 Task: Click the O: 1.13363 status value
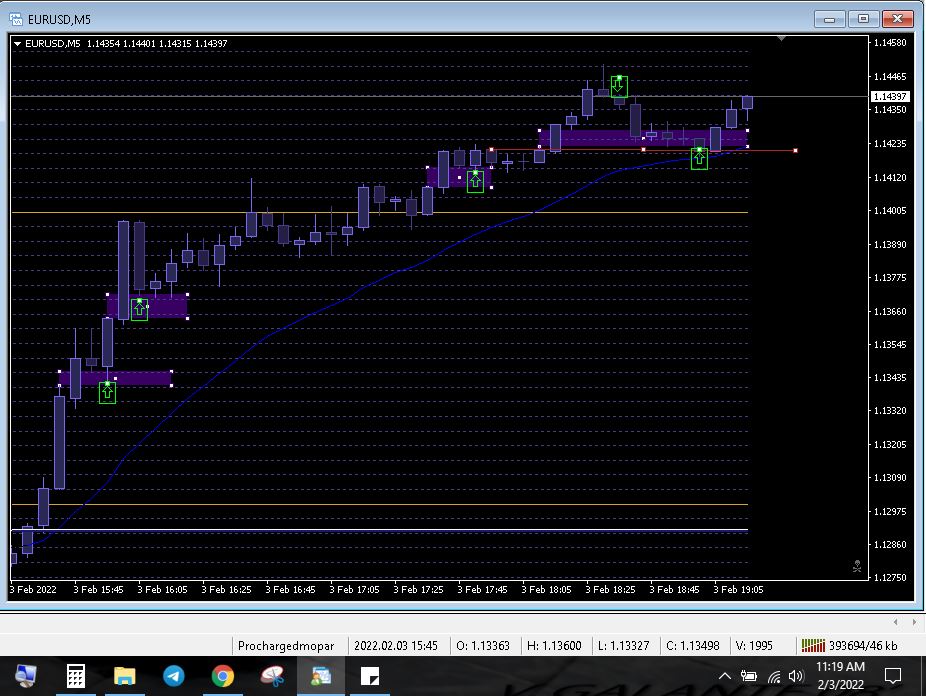click(482, 646)
